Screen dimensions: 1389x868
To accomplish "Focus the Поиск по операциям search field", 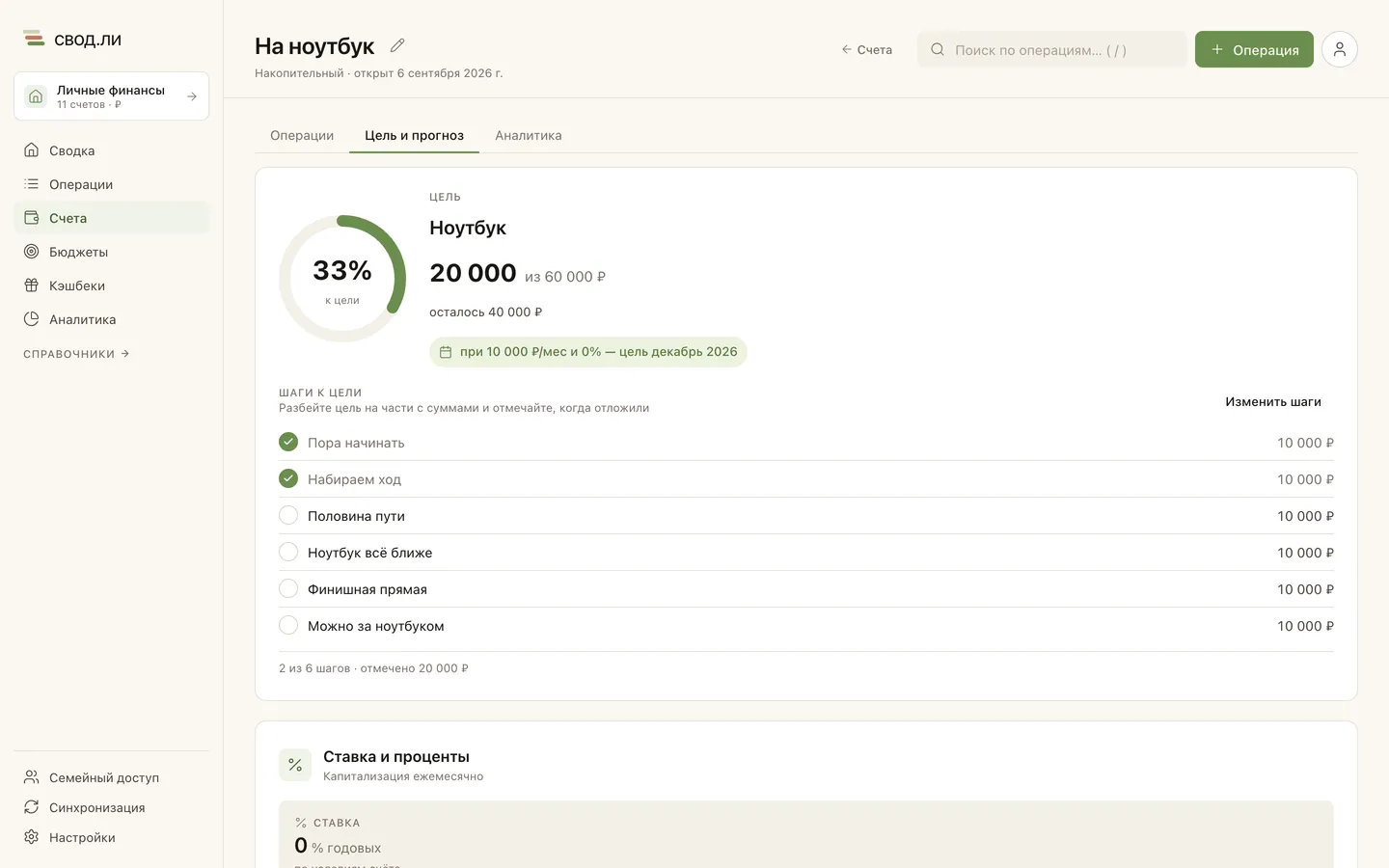I will click(1052, 49).
